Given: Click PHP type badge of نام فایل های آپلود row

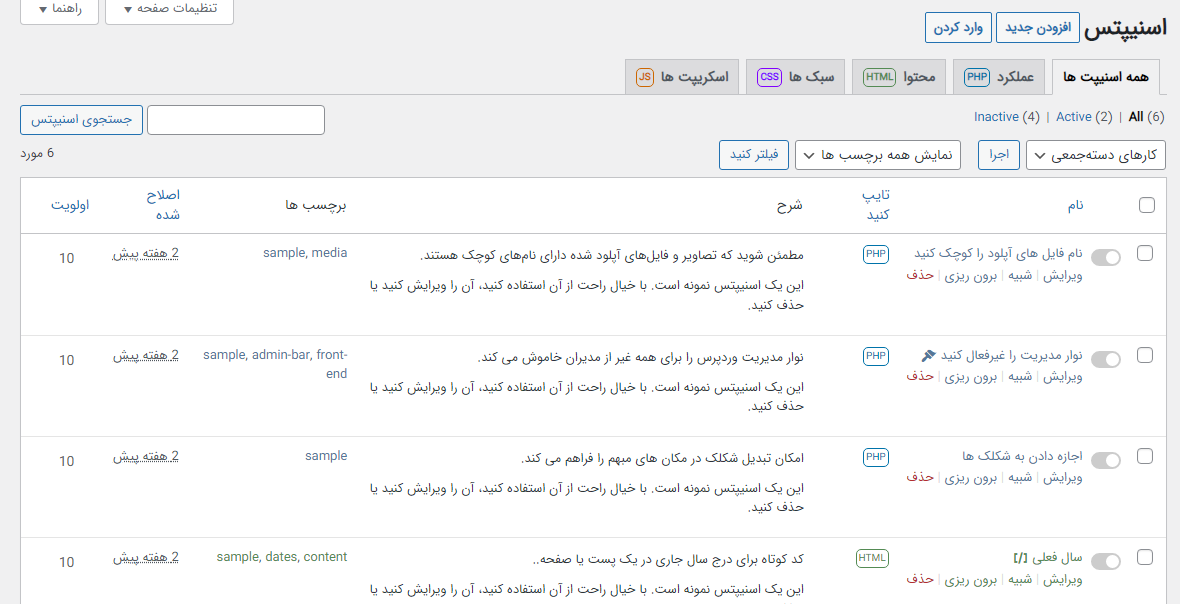Looking at the screenshot, I should click(876, 254).
